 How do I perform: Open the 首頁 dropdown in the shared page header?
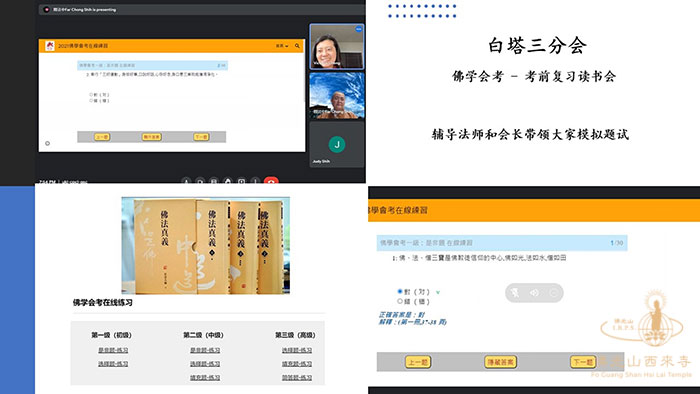[x=282, y=46]
